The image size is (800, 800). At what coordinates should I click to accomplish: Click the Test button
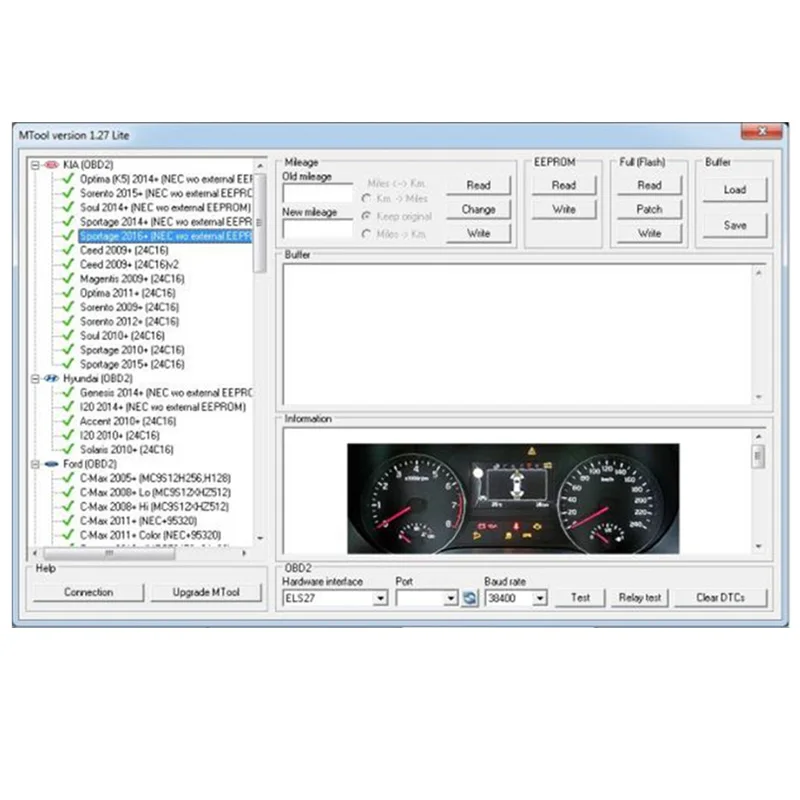tap(580, 598)
